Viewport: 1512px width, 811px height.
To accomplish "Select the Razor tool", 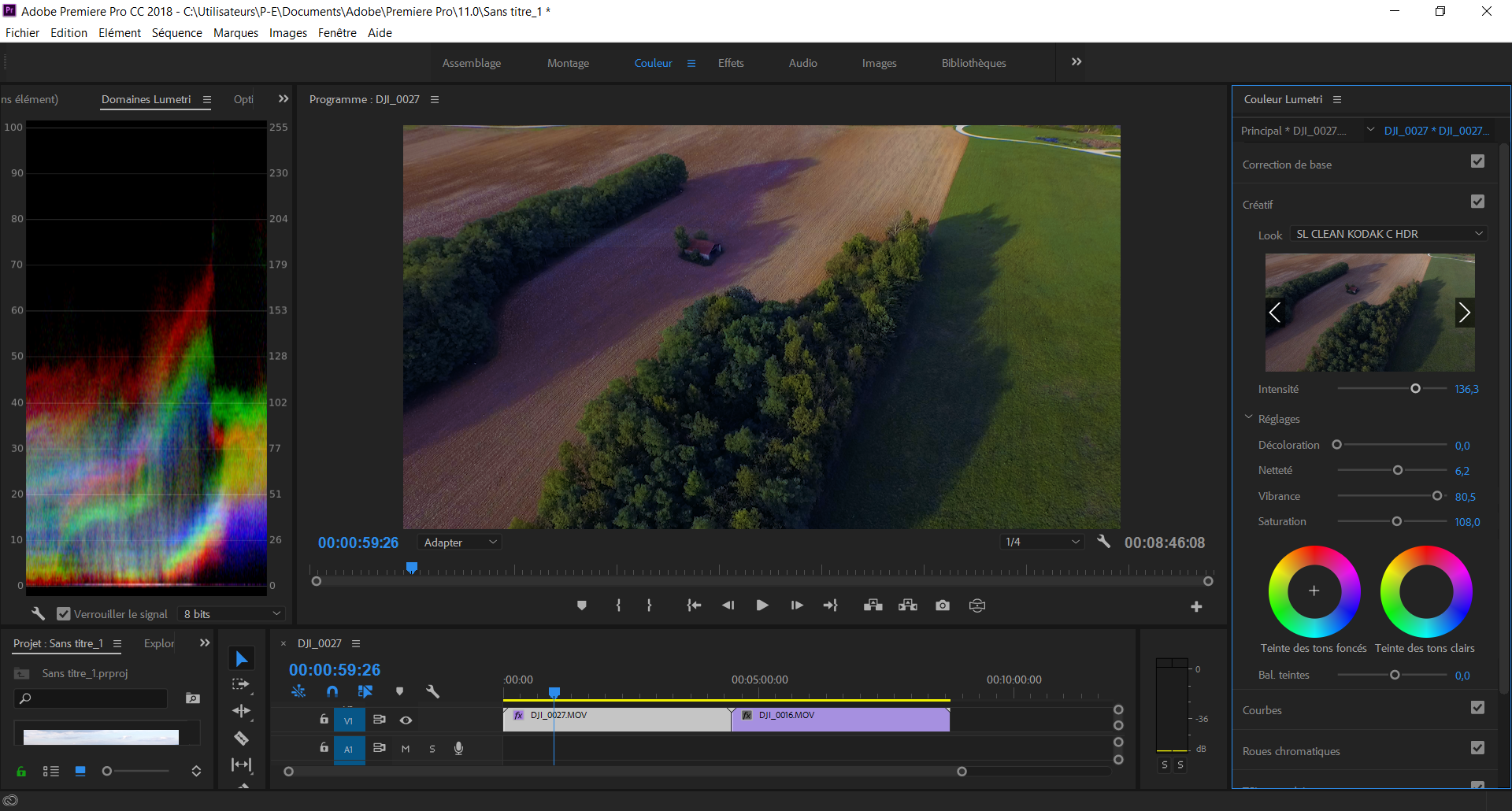I will click(x=241, y=738).
